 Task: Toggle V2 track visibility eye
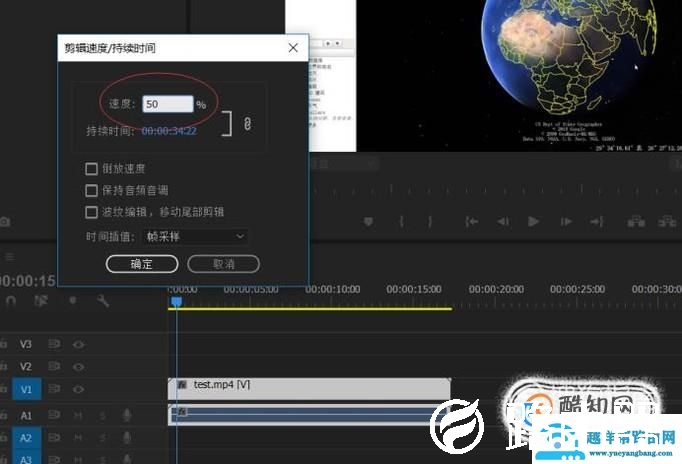tap(78, 367)
